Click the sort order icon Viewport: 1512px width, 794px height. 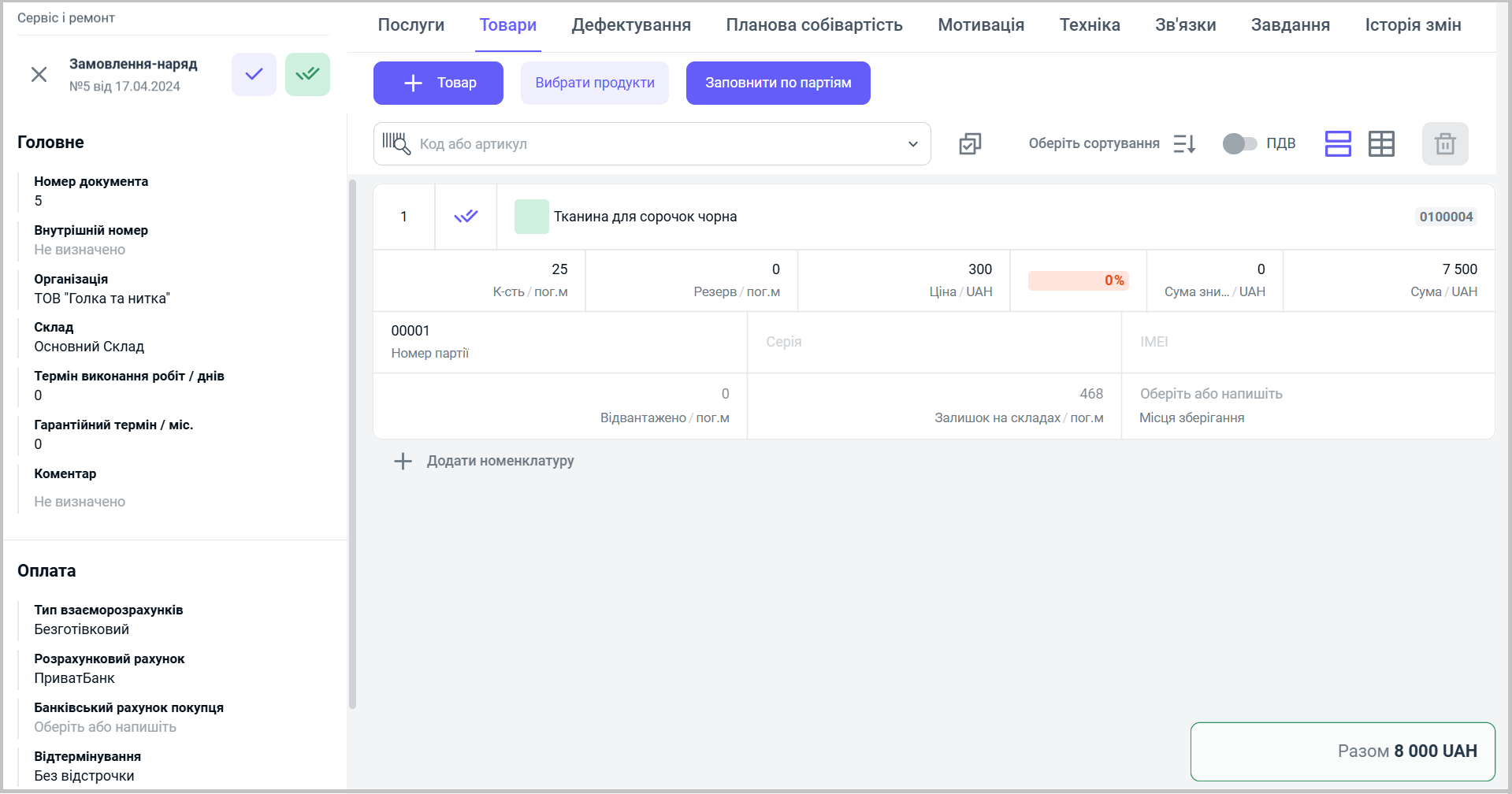(x=1184, y=144)
